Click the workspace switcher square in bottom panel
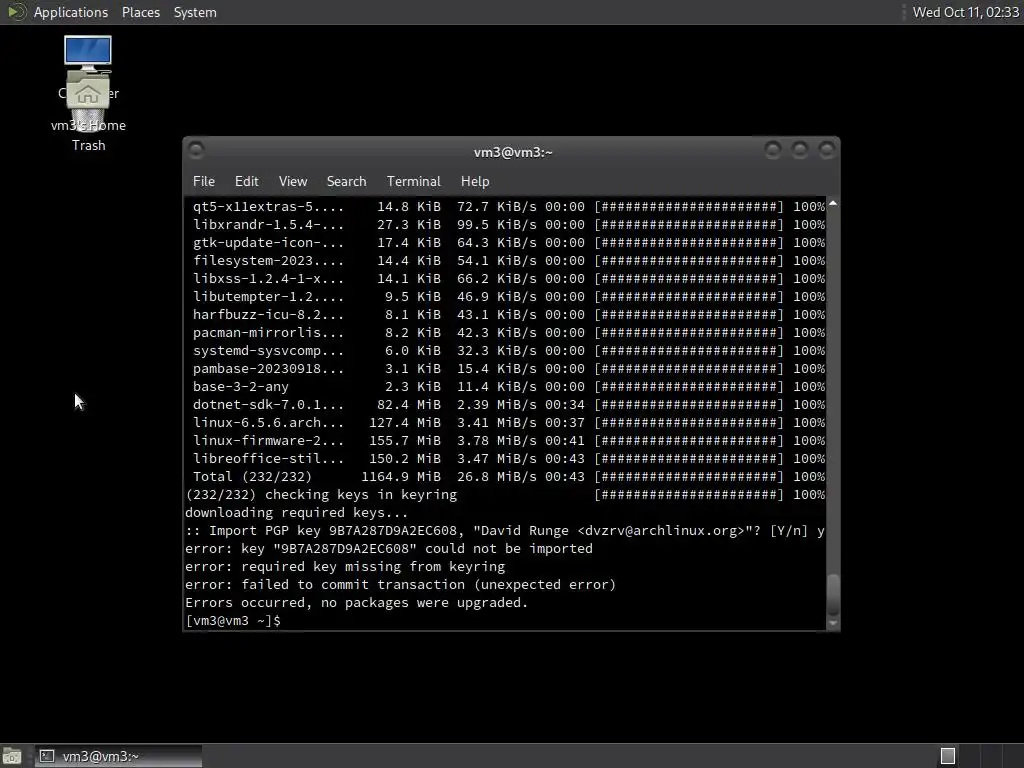The width and height of the screenshot is (1024, 768). (948, 756)
